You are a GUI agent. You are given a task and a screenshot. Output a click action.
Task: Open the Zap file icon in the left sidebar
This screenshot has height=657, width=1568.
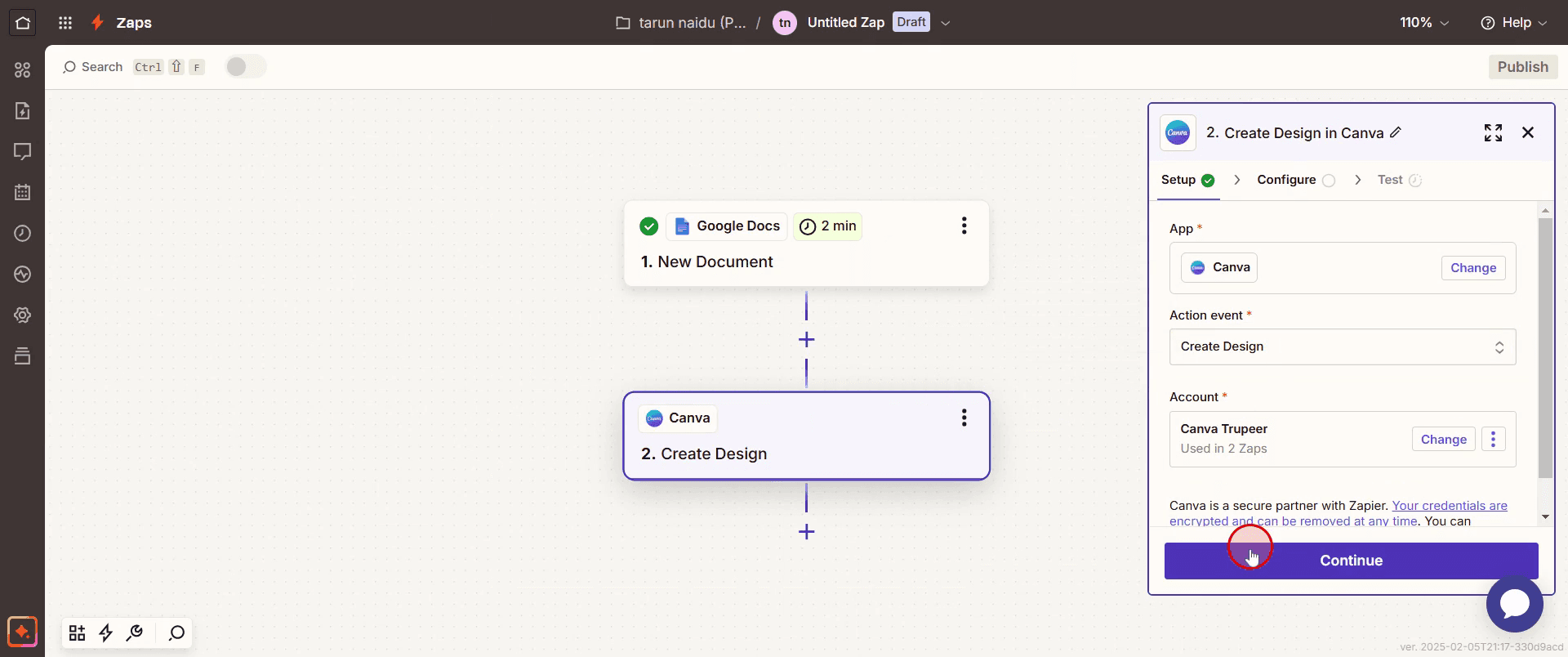pyautogui.click(x=23, y=111)
